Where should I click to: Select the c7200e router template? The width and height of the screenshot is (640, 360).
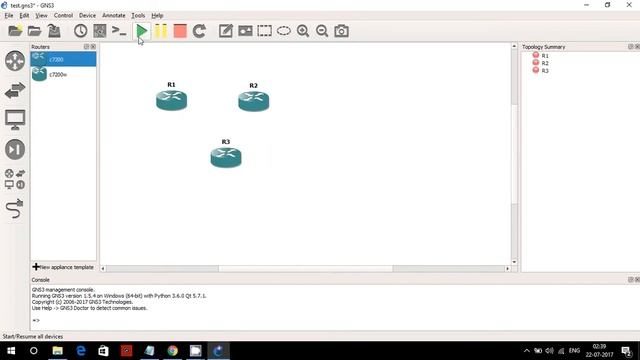(x=63, y=74)
